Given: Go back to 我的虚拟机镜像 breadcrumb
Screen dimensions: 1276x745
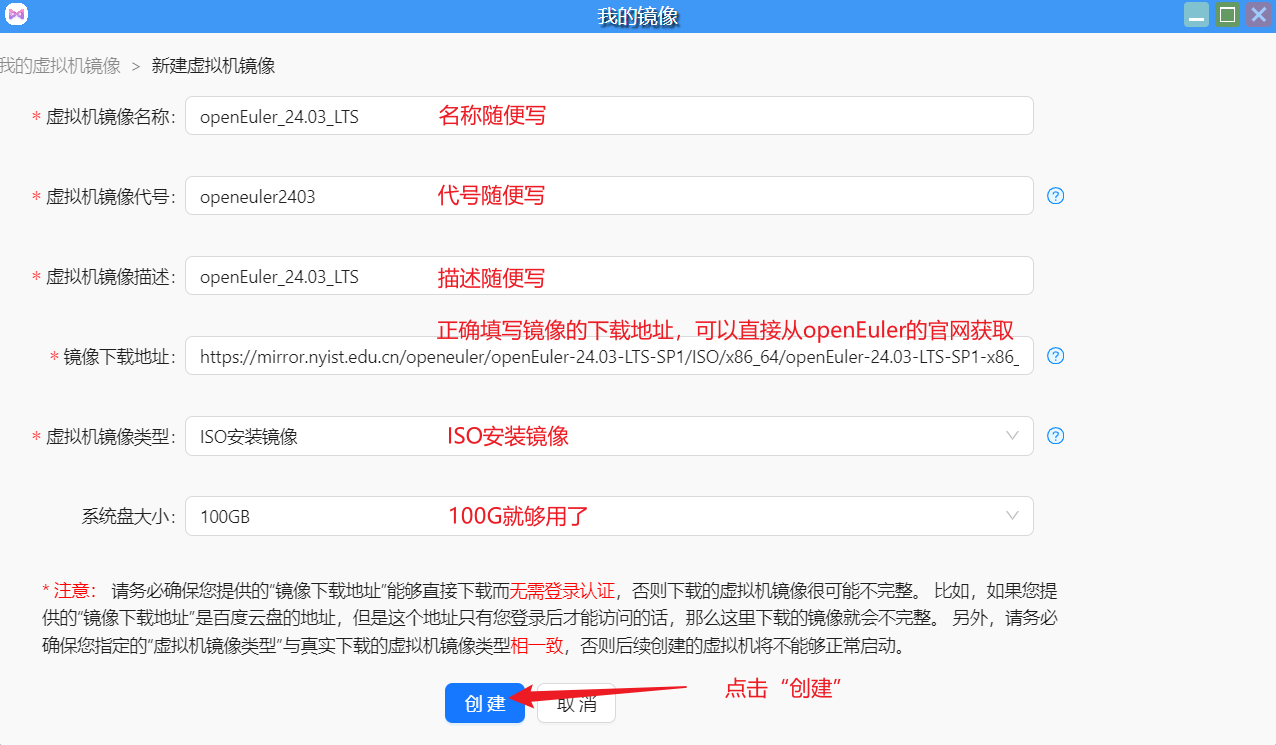Looking at the screenshot, I should (x=59, y=66).
